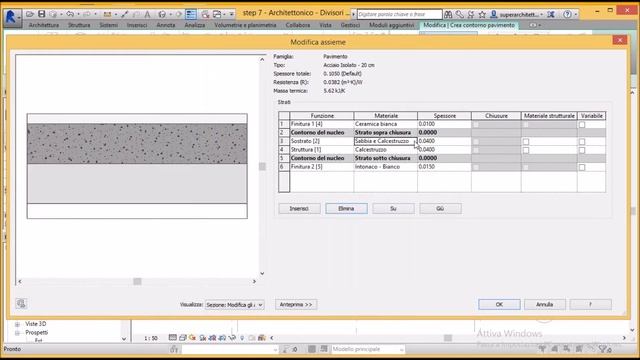The image size is (640, 360).
Task: Click the key subscription center icon
Action: pos(460,14)
